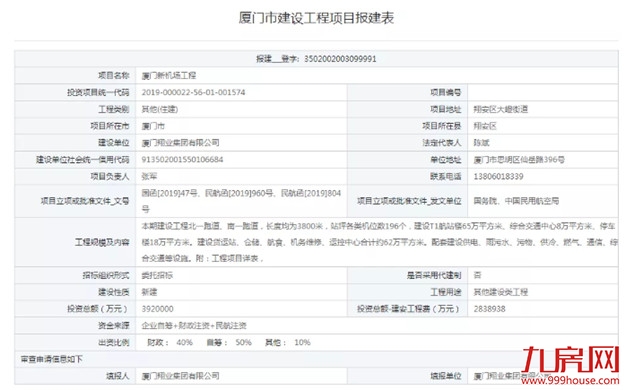625x390 pixels.
Task: Select the company name in the 建设单位 row
Action: click(x=181, y=143)
